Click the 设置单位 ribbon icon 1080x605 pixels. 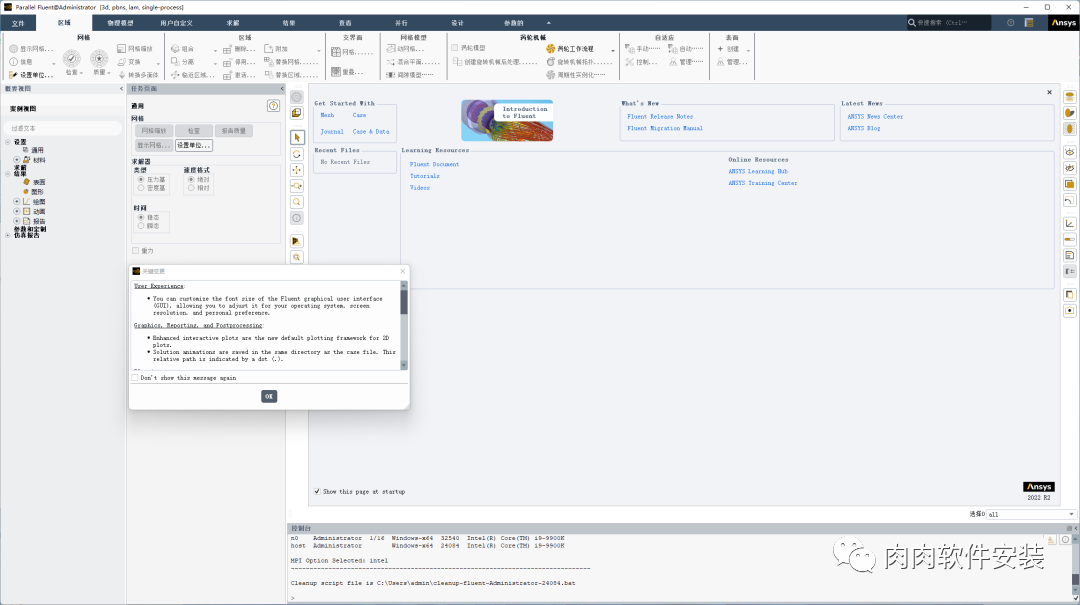(13, 74)
